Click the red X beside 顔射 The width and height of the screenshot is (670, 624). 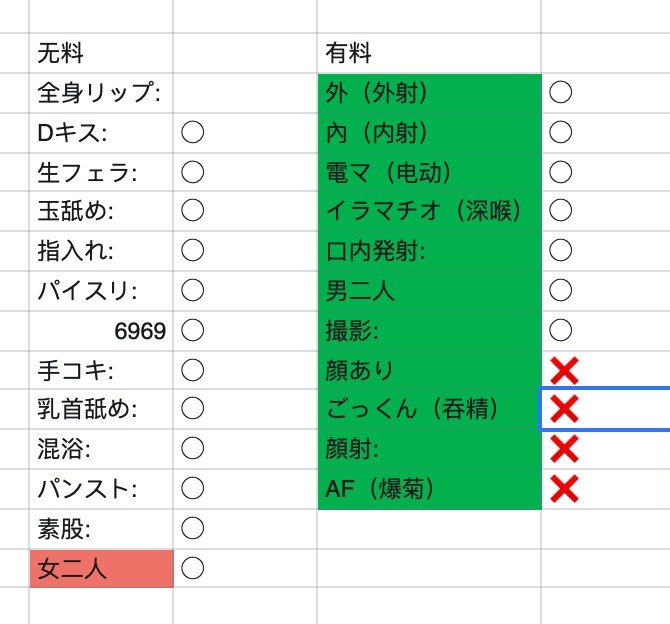pos(564,448)
